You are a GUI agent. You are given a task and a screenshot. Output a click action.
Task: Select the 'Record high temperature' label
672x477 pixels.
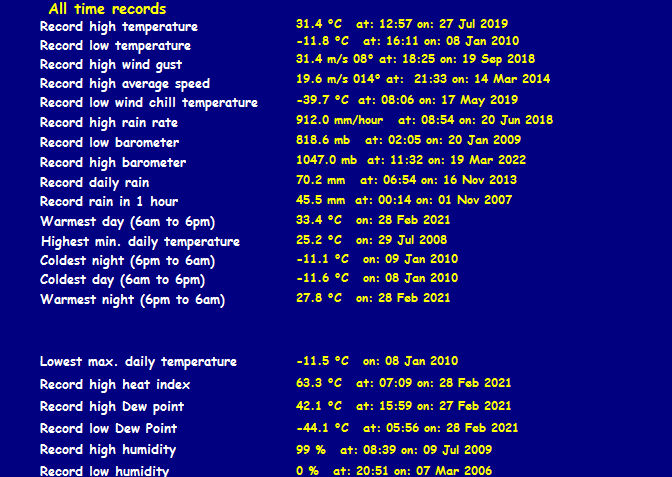[119, 27]
